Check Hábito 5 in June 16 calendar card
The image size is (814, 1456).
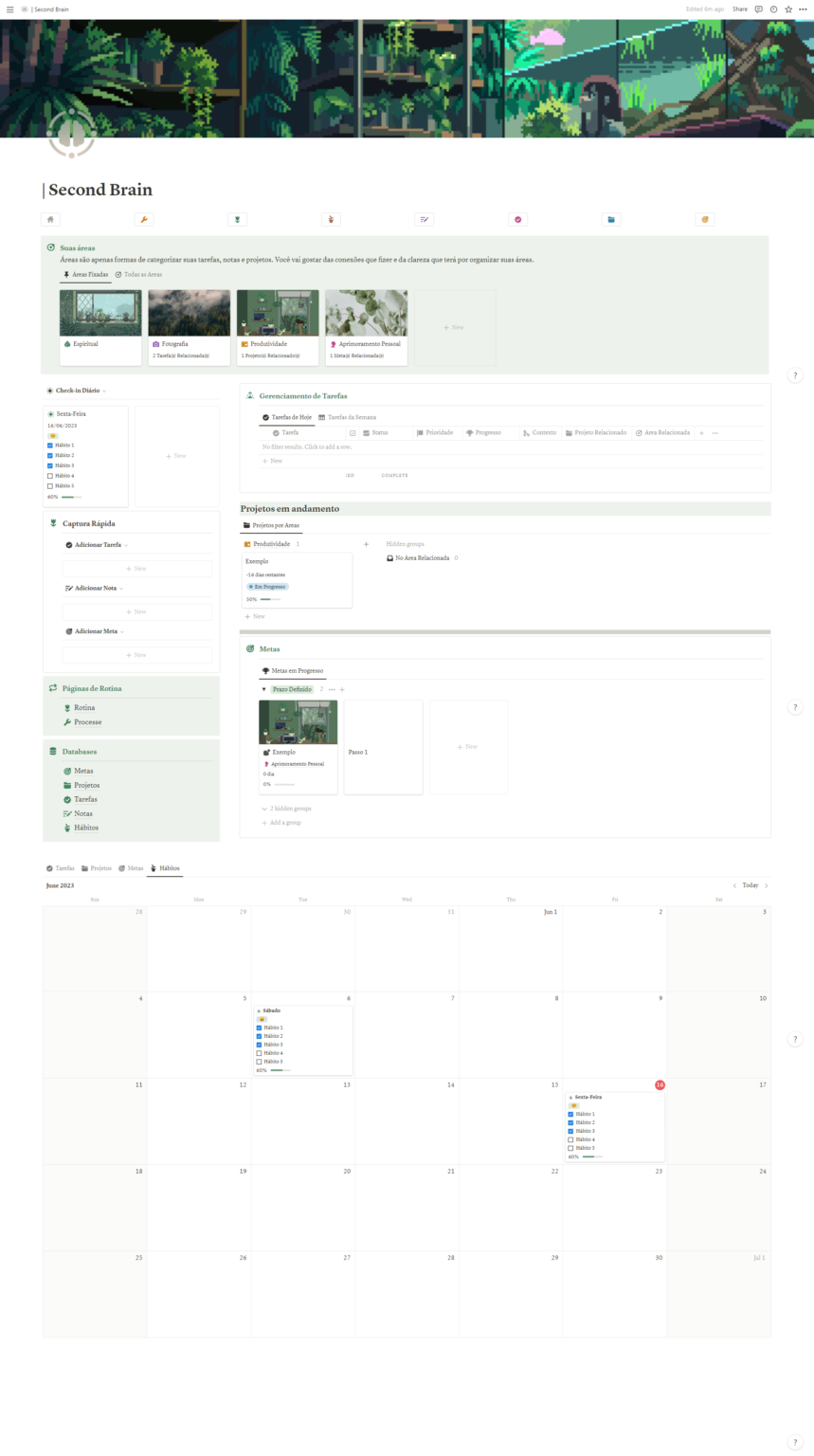[570, 1148]
